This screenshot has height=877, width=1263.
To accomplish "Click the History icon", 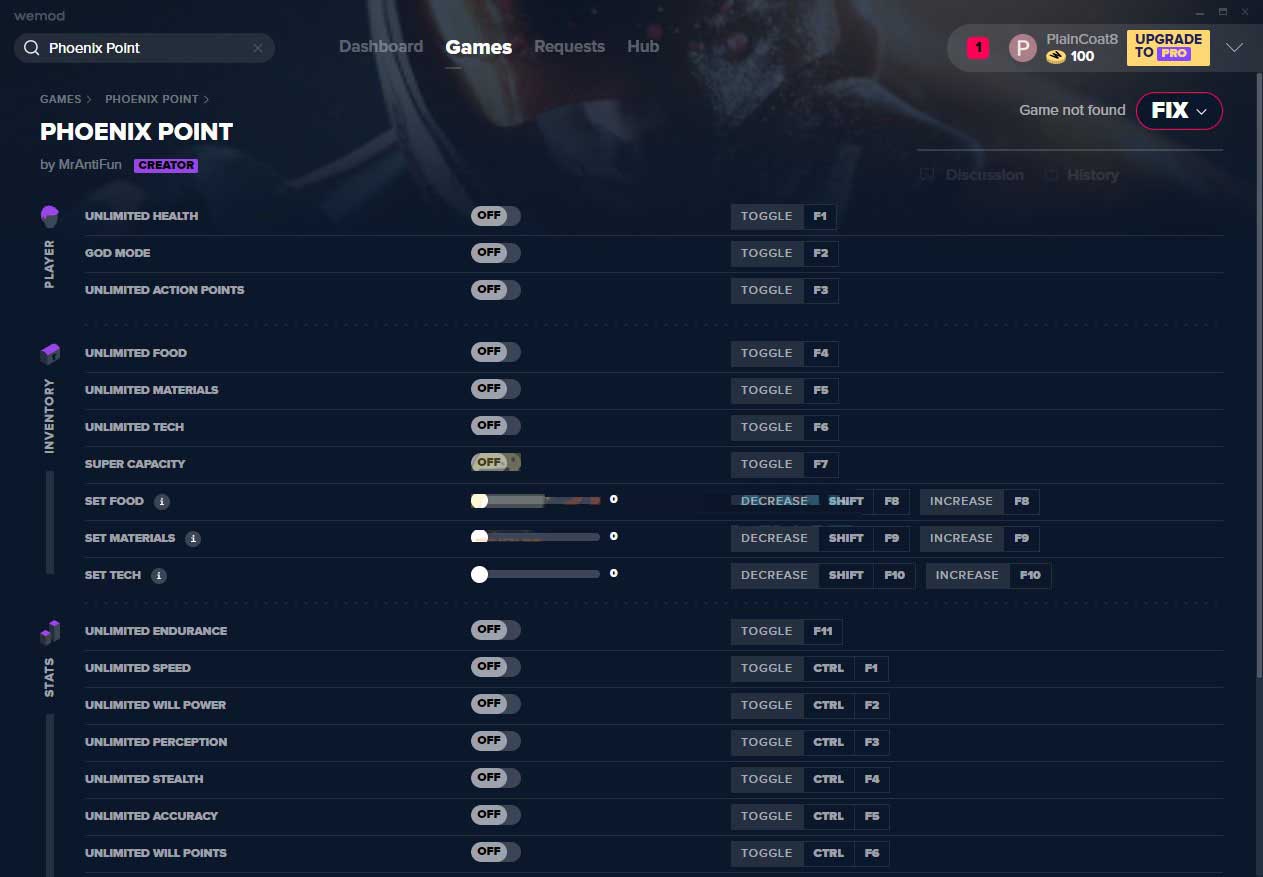I will pyautogui.click(x=1051, y=175).
